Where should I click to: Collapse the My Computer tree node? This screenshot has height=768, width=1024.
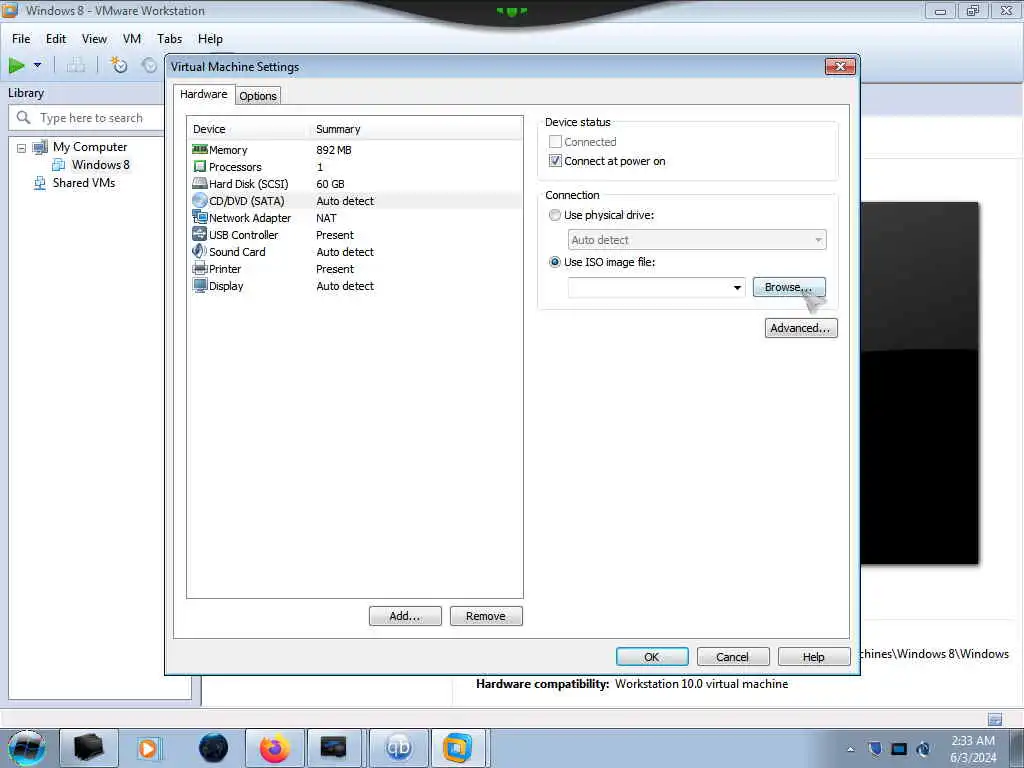(x=21, y=148)
